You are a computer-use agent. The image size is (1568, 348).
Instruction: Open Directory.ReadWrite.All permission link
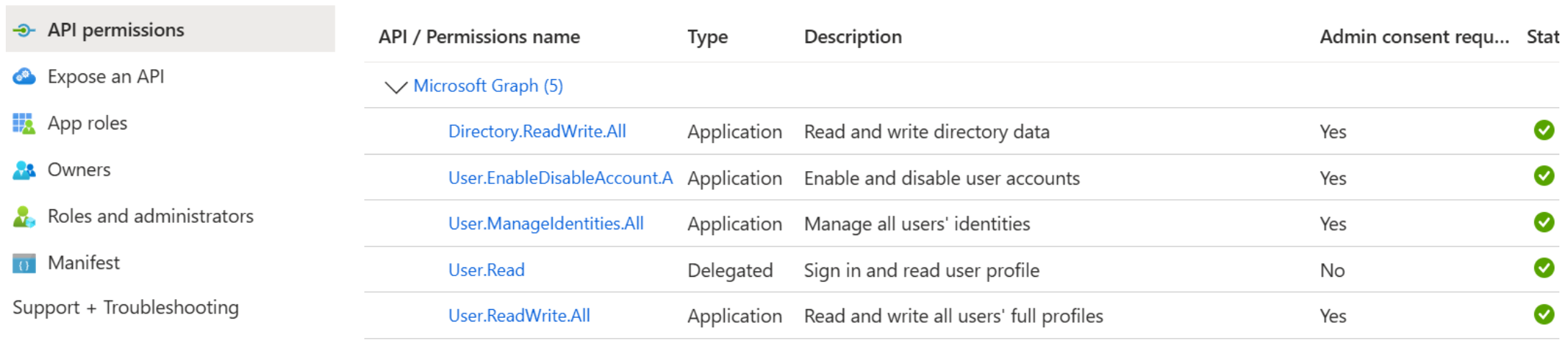(x=537, y=132)
